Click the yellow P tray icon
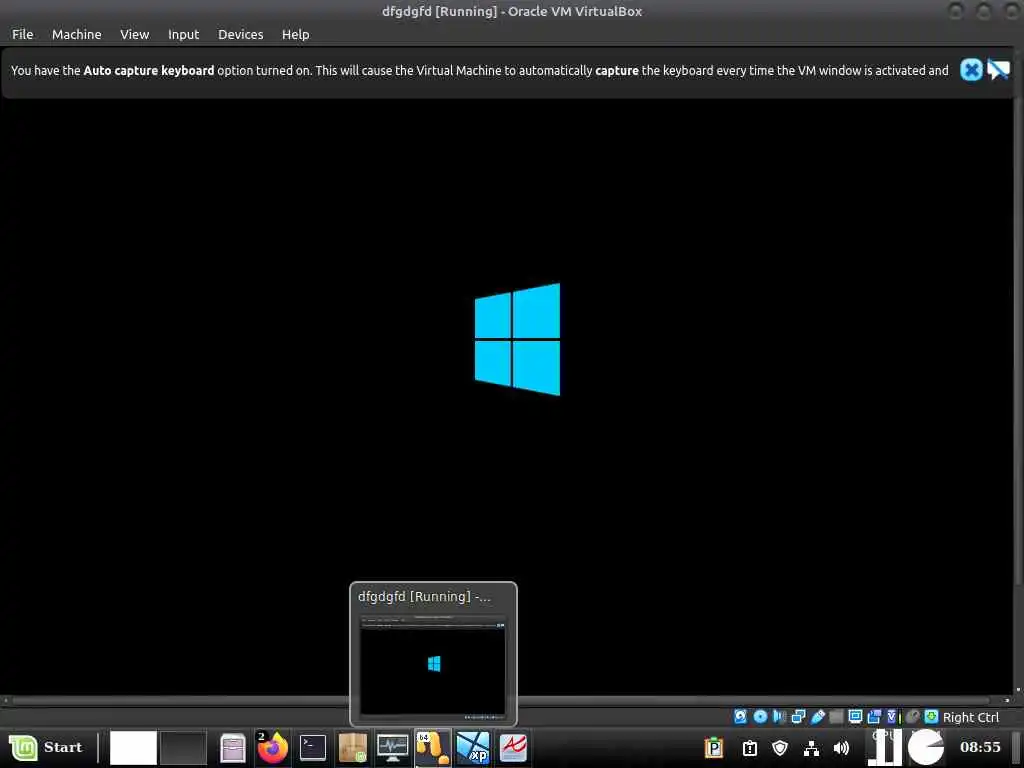Screen dimensions: 1024x768 point(714,747)
